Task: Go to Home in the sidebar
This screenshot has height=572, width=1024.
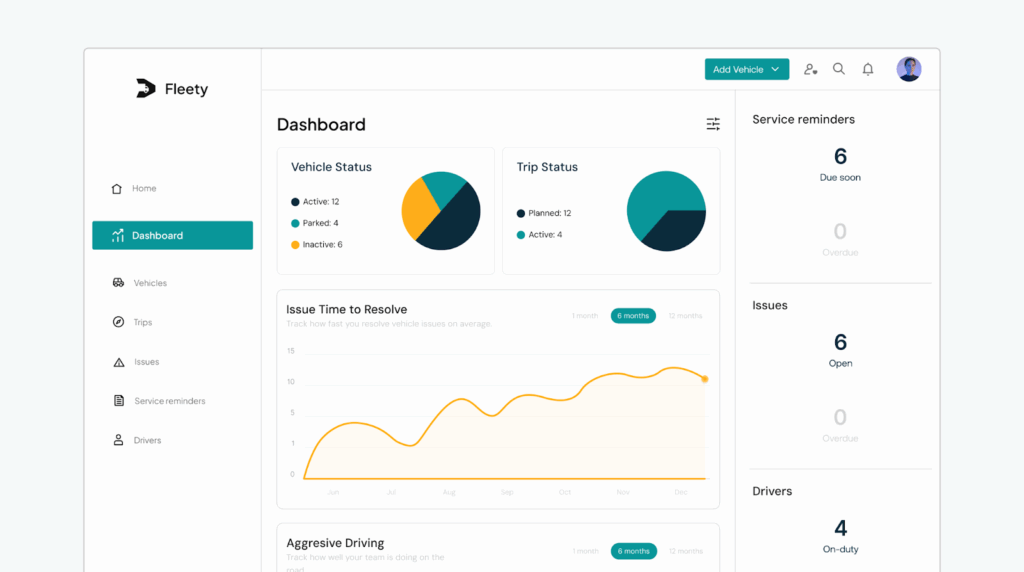Action: [144, 188]
